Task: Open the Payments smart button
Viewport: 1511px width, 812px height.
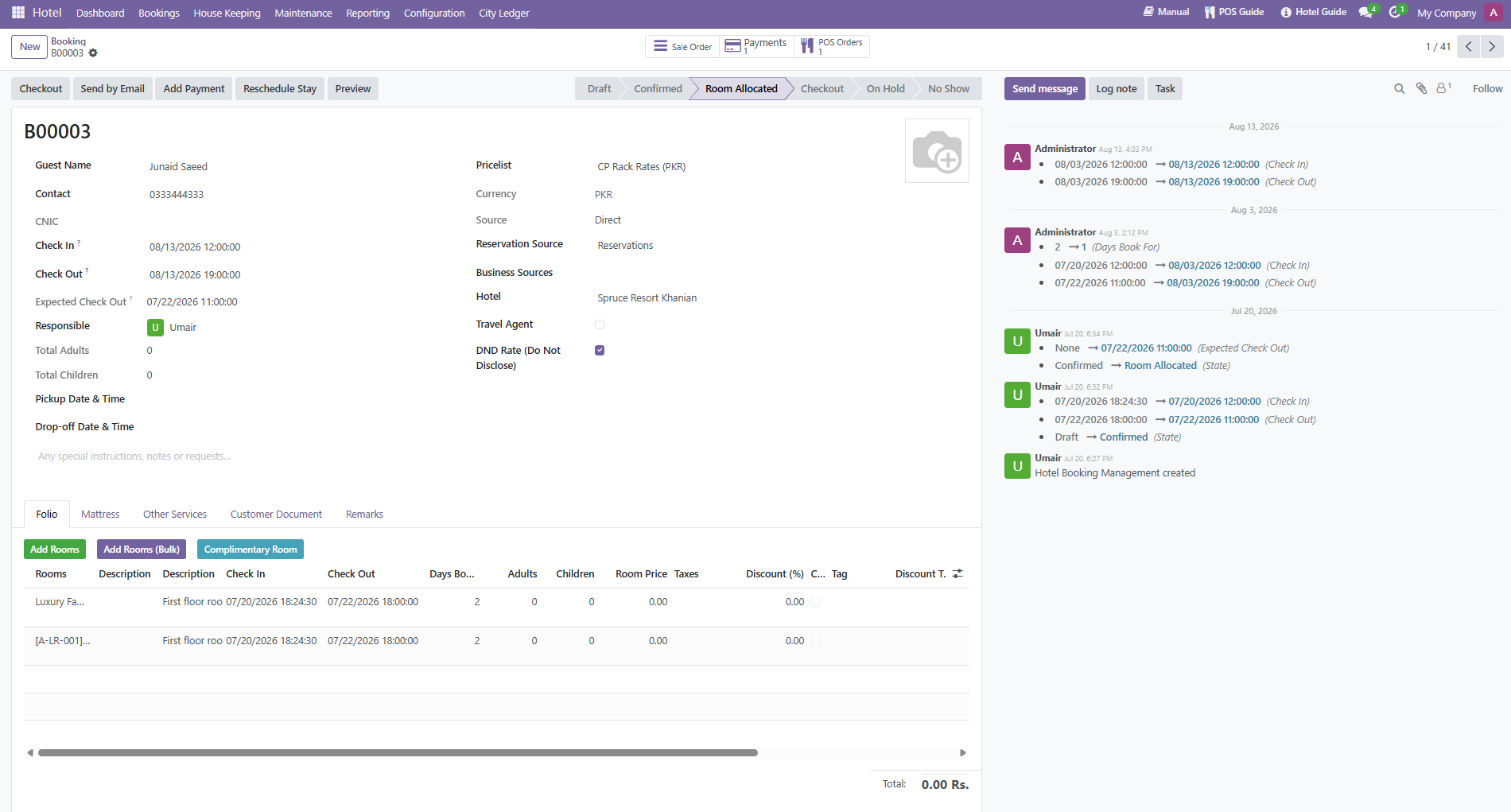Action: pos(756,47)
